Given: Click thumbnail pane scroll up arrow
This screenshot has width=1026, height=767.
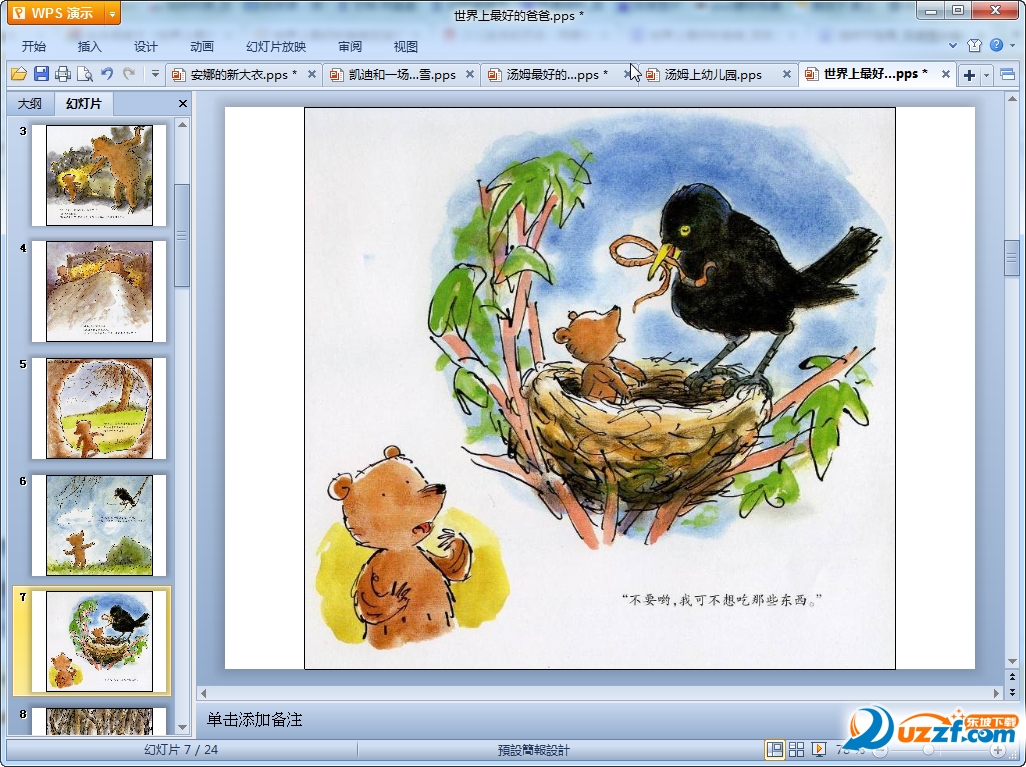Looking at the screenshot, I should [x=183, y=124].
